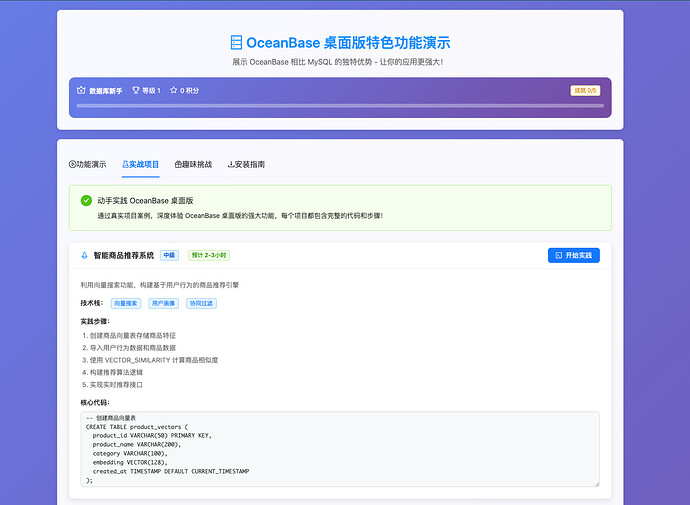Viewport: 690px width, 505px height.
Task: Click the 数据库新手 rank label
Action: click(106, 91)
